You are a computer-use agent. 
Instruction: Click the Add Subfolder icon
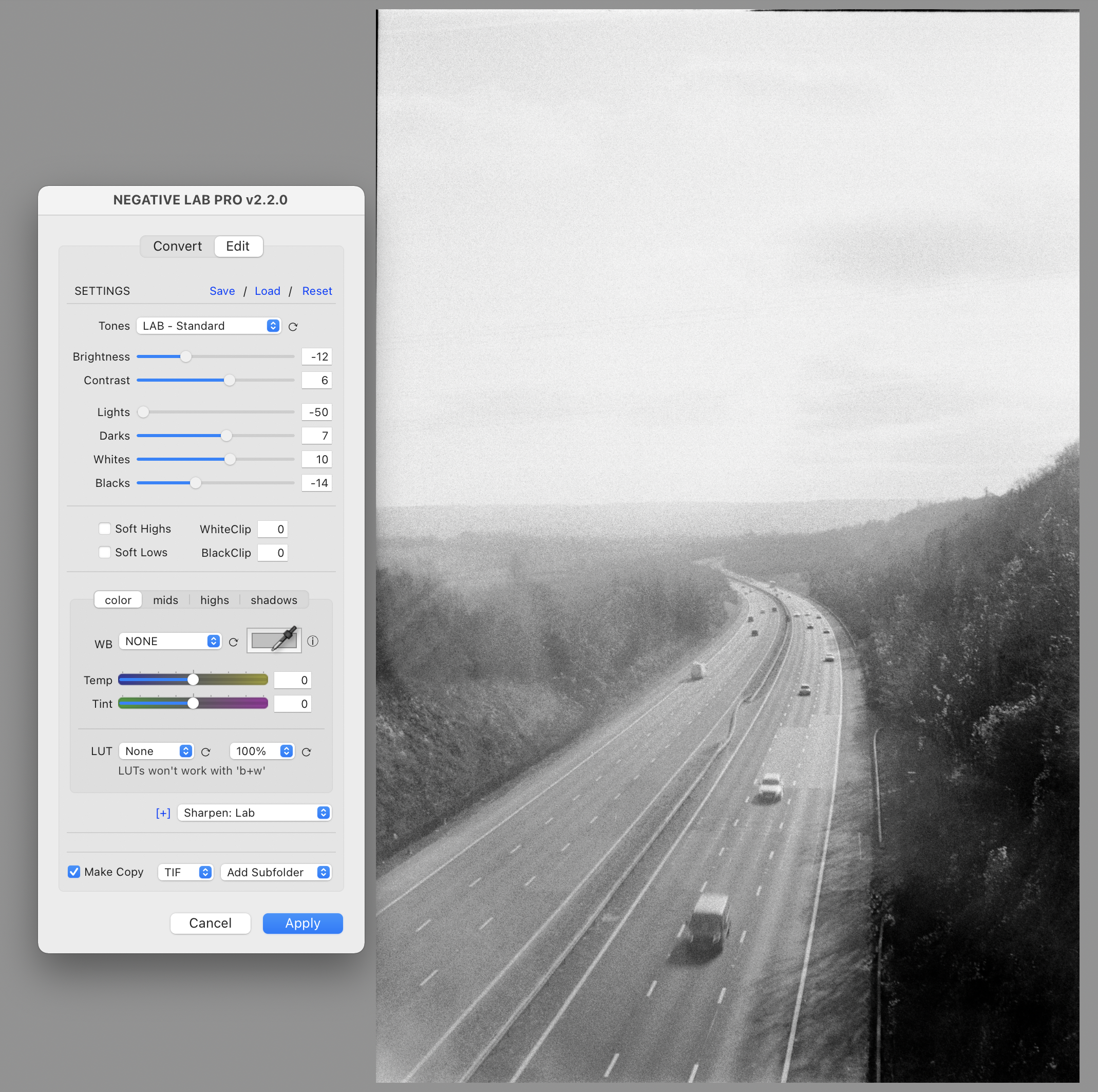[325, 872]
